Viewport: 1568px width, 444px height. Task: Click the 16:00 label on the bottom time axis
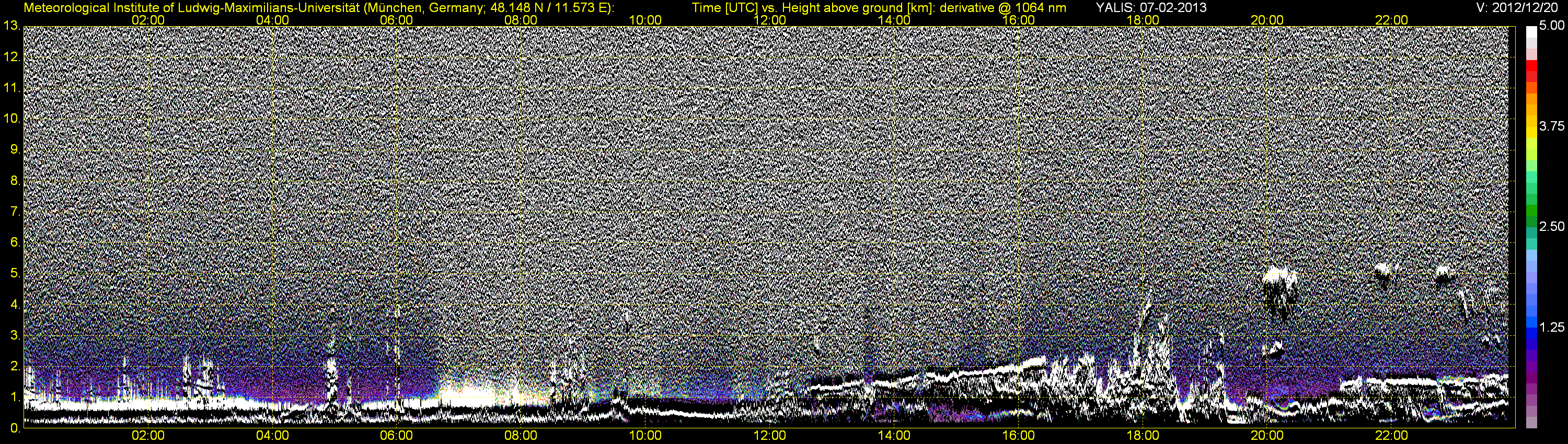click(x=1018, y=436)
